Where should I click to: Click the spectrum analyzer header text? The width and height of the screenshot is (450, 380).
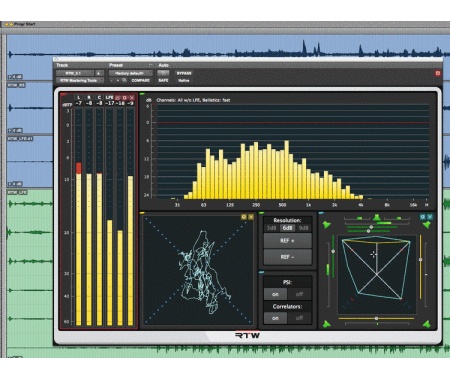point(193,100)
